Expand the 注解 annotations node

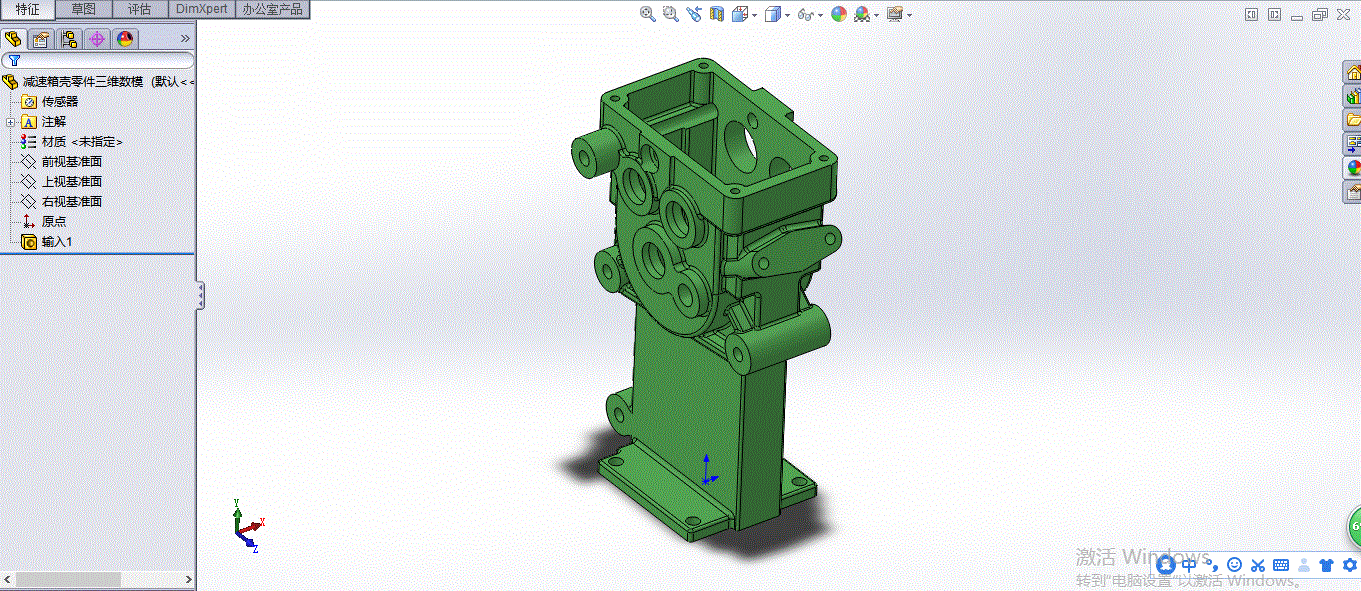(x=10, y=122)
